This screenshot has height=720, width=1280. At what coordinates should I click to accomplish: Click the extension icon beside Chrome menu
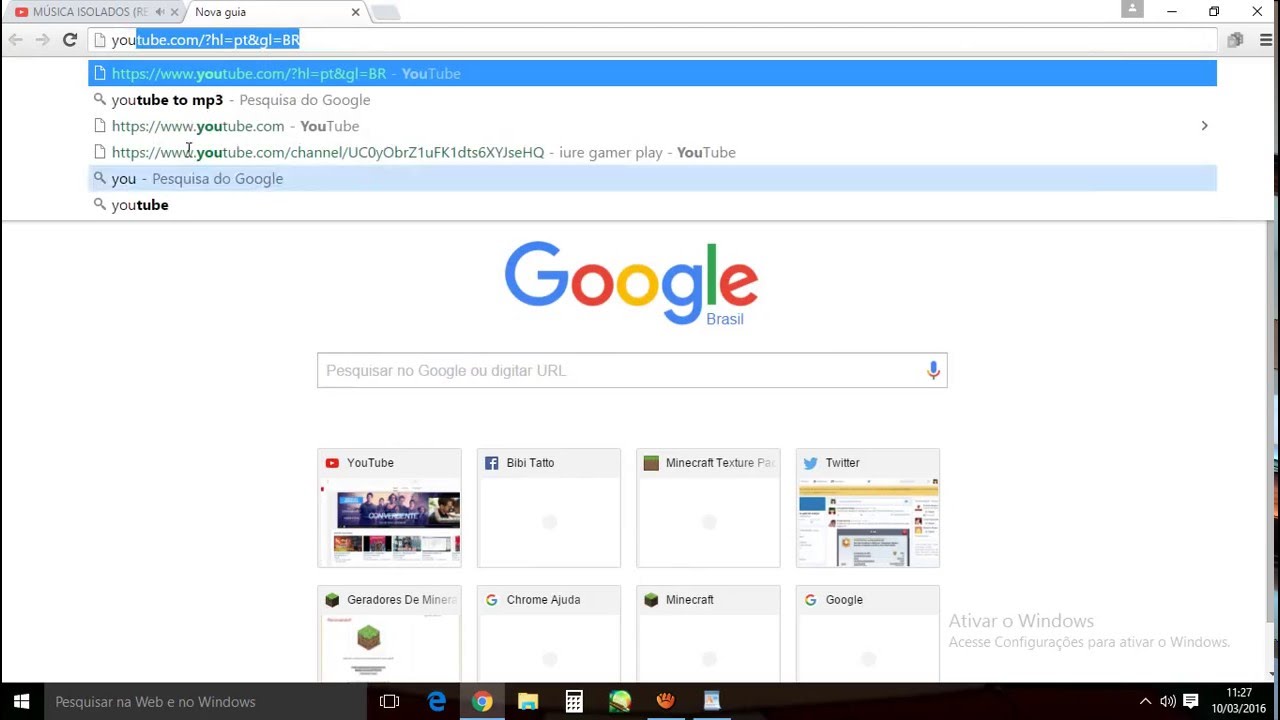(x=1236, y=40)
